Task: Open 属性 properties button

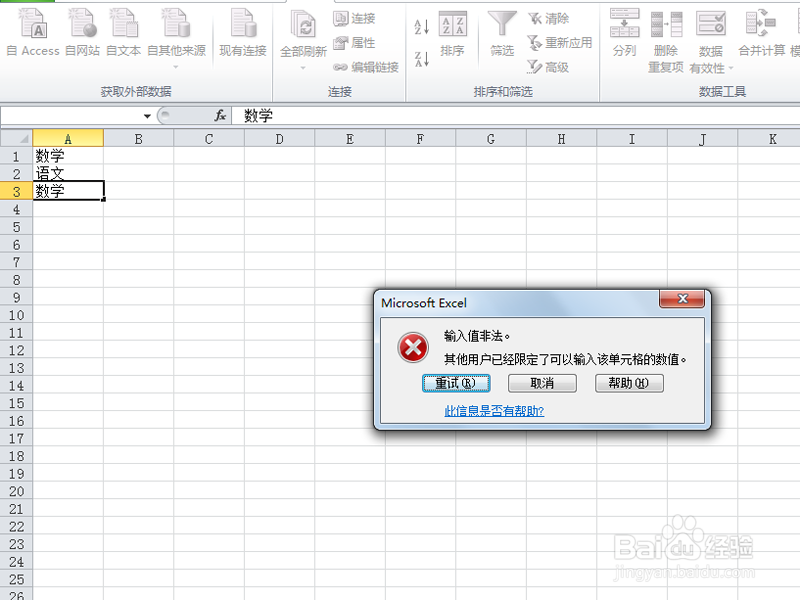Action: click(x=355, y=43)
